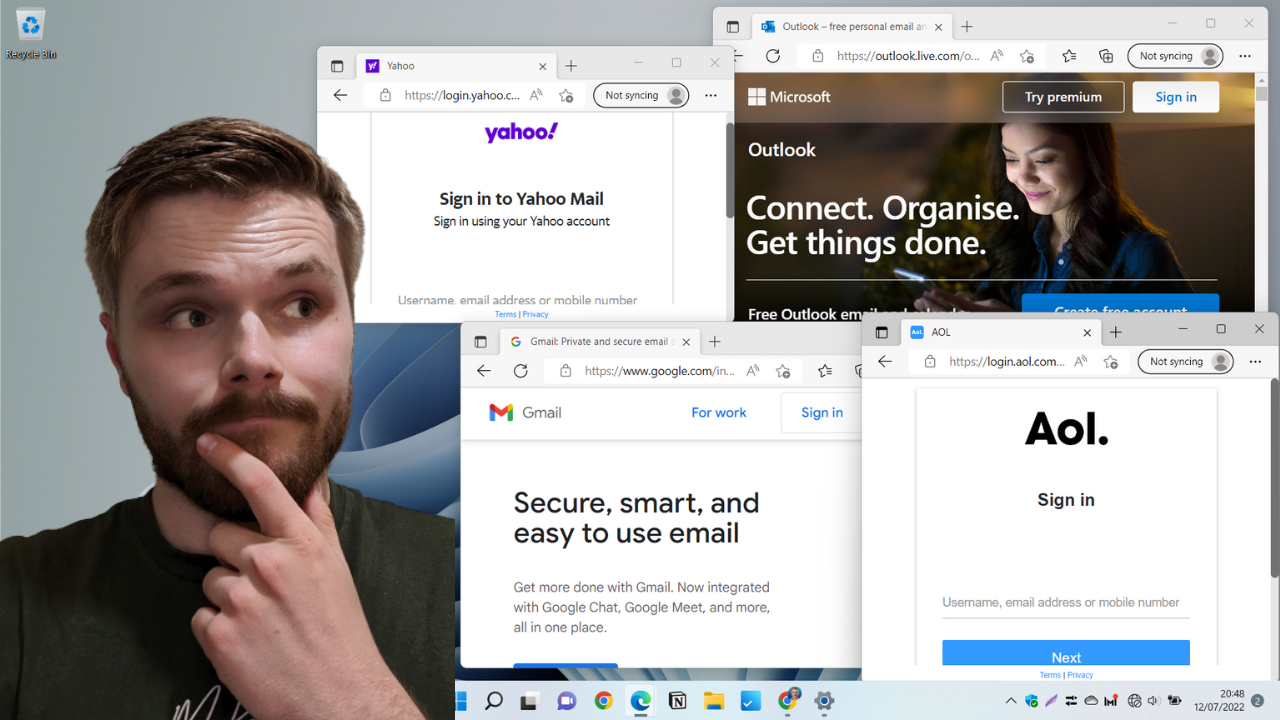The width and height of the screenshot is (1280, 720).
Task: Open Collections in the Outlook window
Action: pyautogui.click(x=1106, y=56)
